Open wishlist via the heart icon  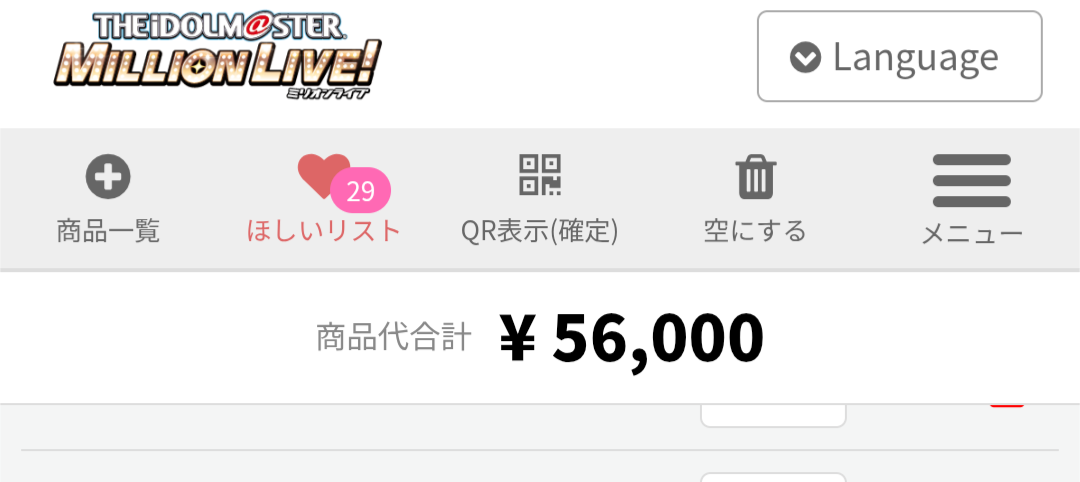tap(324, 176)
